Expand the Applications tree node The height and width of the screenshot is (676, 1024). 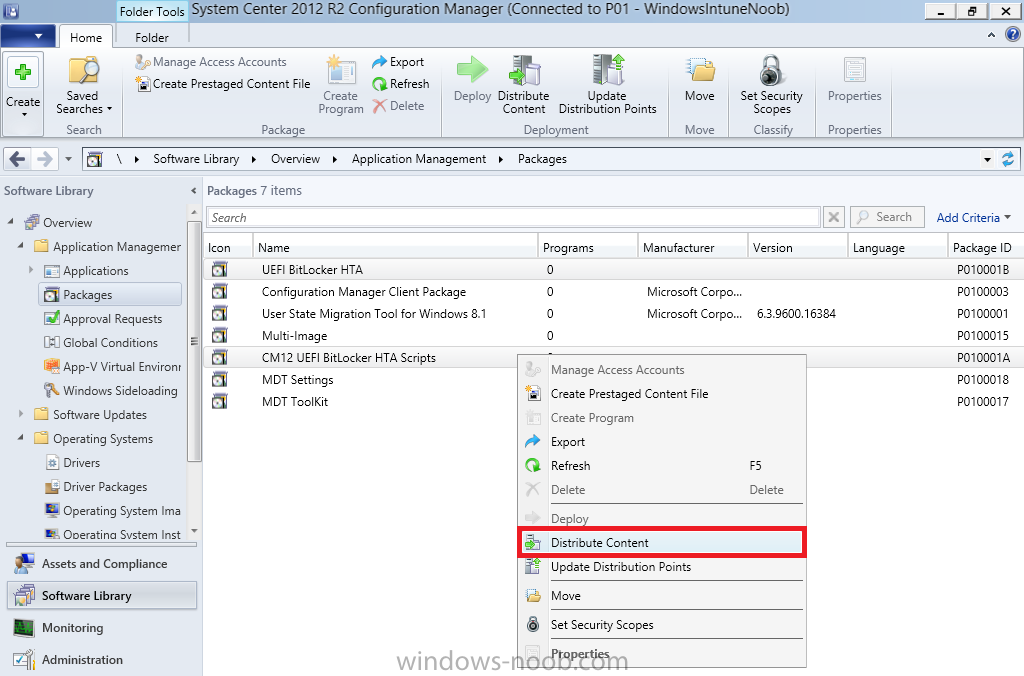click(x=31, y=270)
